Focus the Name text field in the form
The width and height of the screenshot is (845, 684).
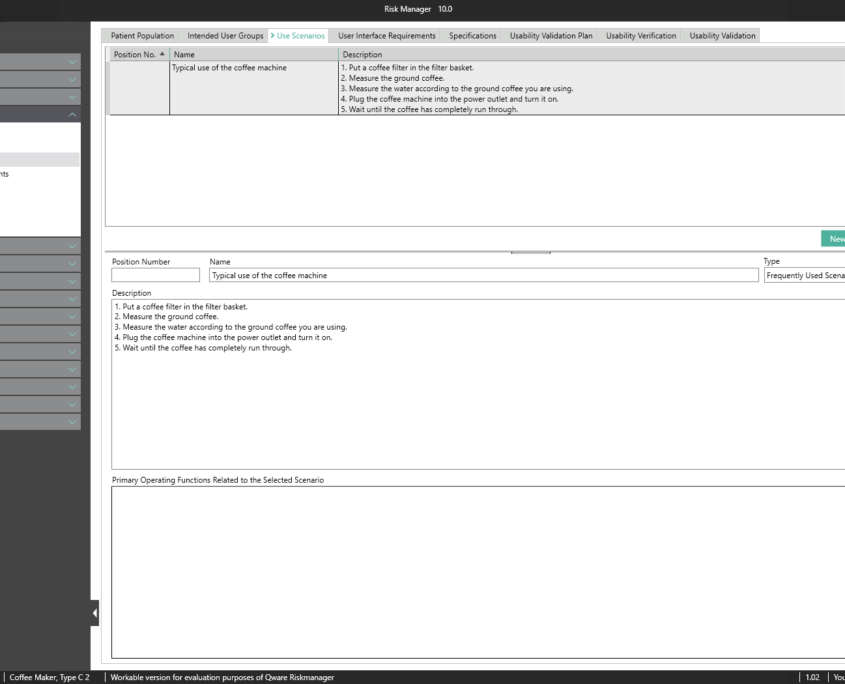point(483,275)
